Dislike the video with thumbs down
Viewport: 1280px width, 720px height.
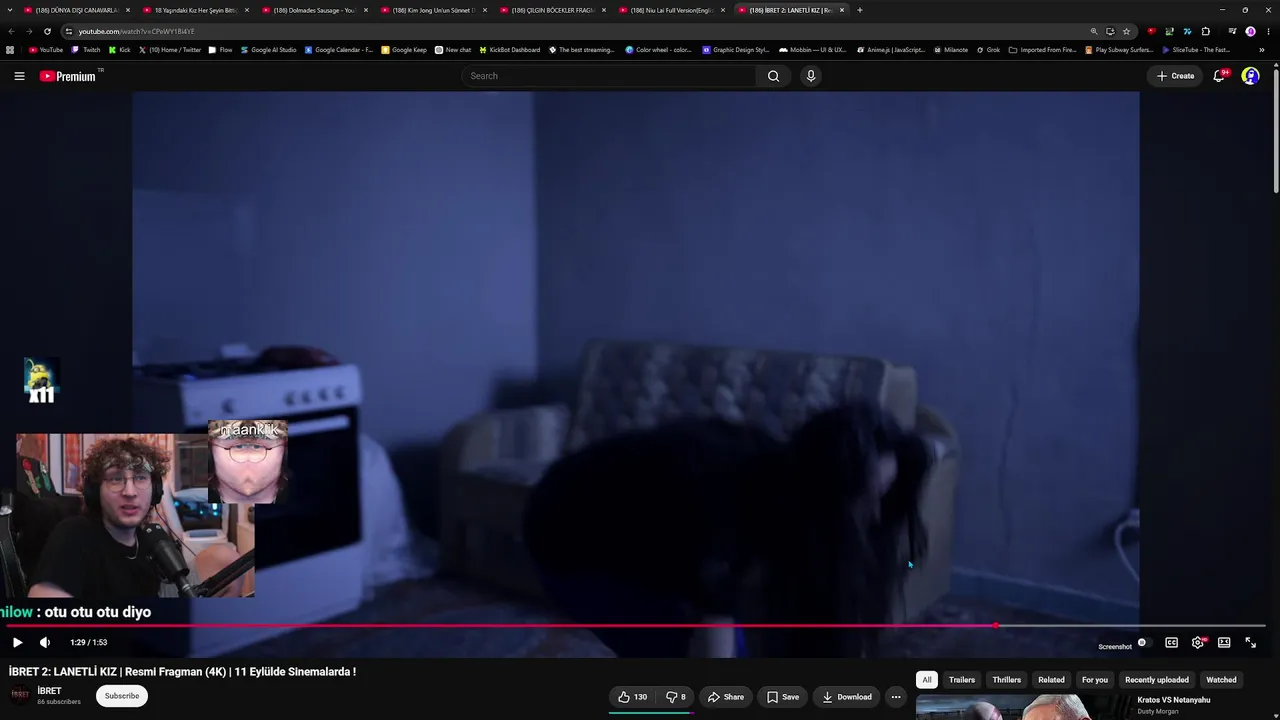(676, 697)
